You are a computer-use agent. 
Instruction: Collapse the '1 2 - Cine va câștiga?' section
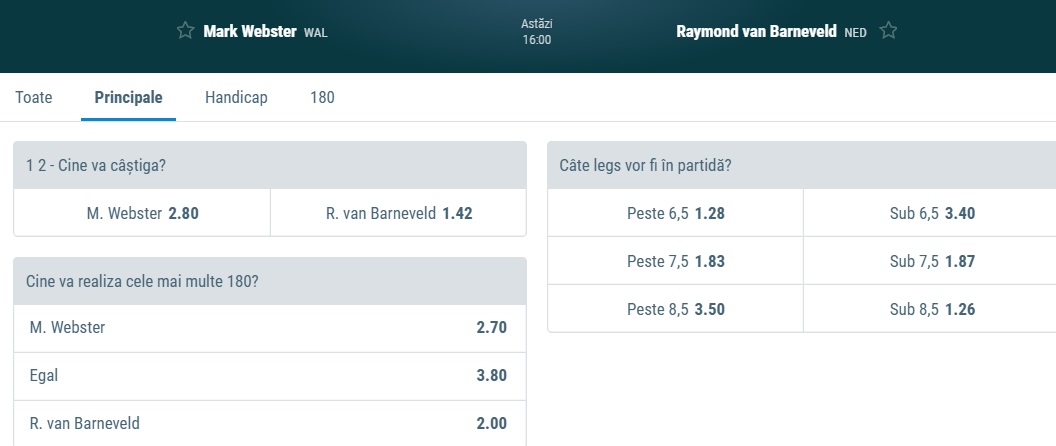click(269, 165)
